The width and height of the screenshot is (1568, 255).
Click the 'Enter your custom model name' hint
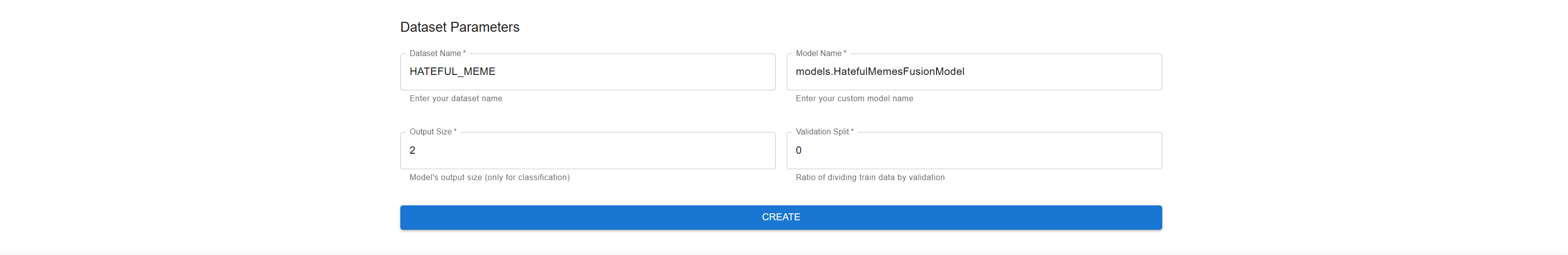click(x=854, y=99)
